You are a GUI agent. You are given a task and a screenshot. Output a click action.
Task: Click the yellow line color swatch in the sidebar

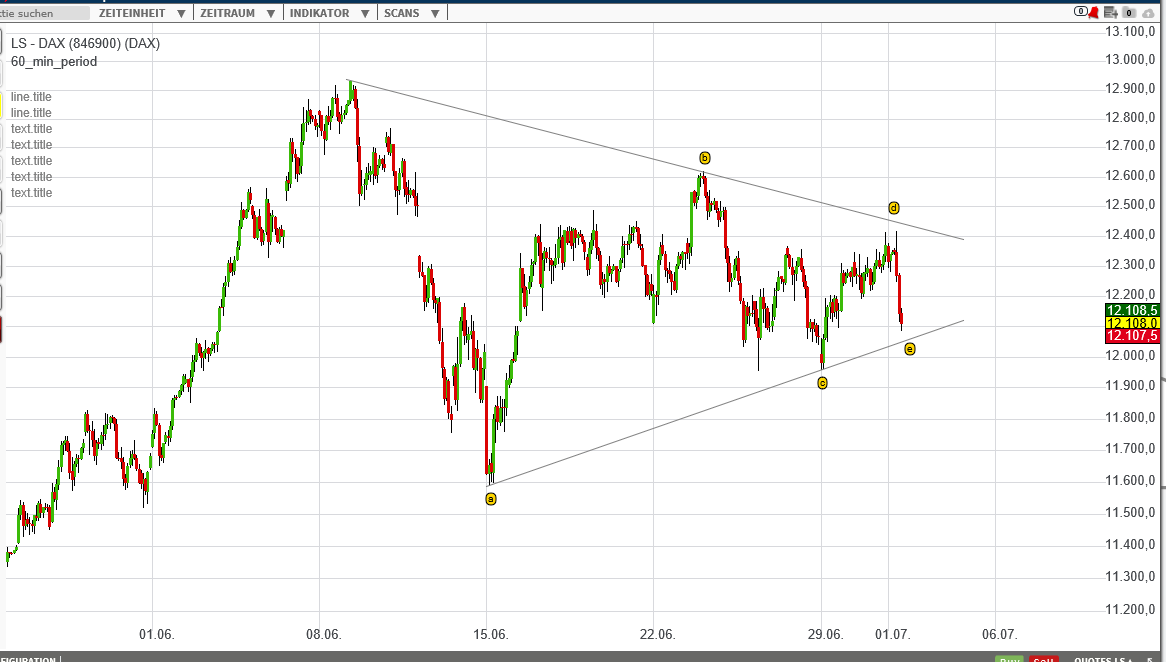point(2,104)
